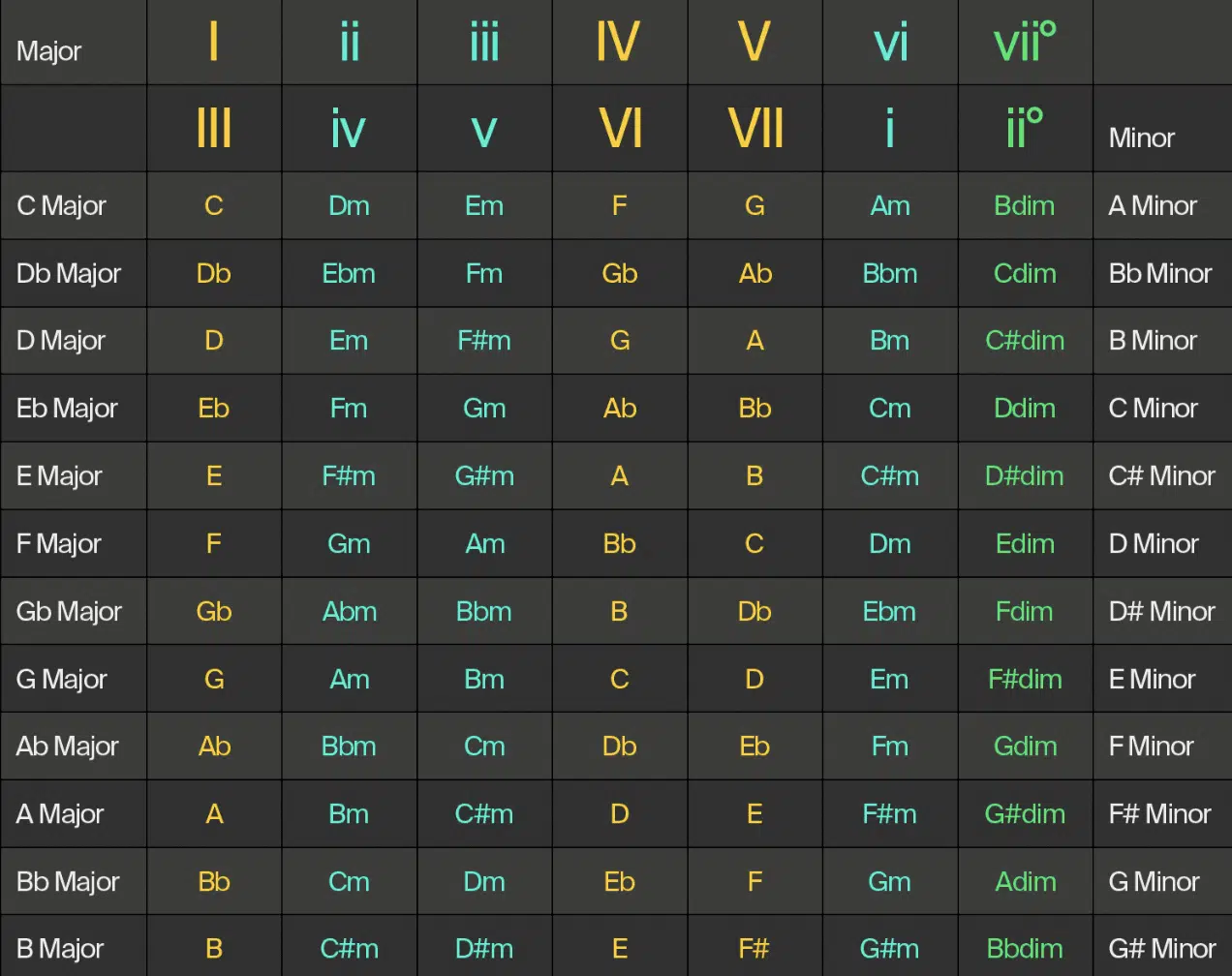Select the "Gb Major" row label
The image size is (1232, 976).
[x=69, y=612]
